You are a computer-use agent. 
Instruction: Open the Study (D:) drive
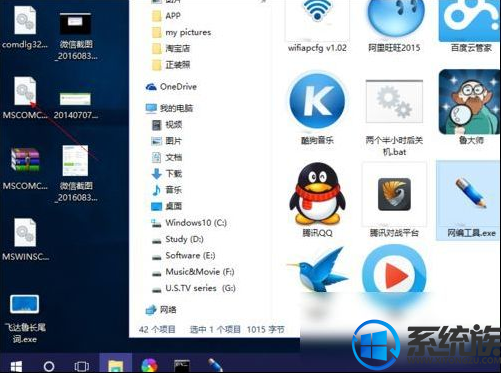tap(177, 239)
